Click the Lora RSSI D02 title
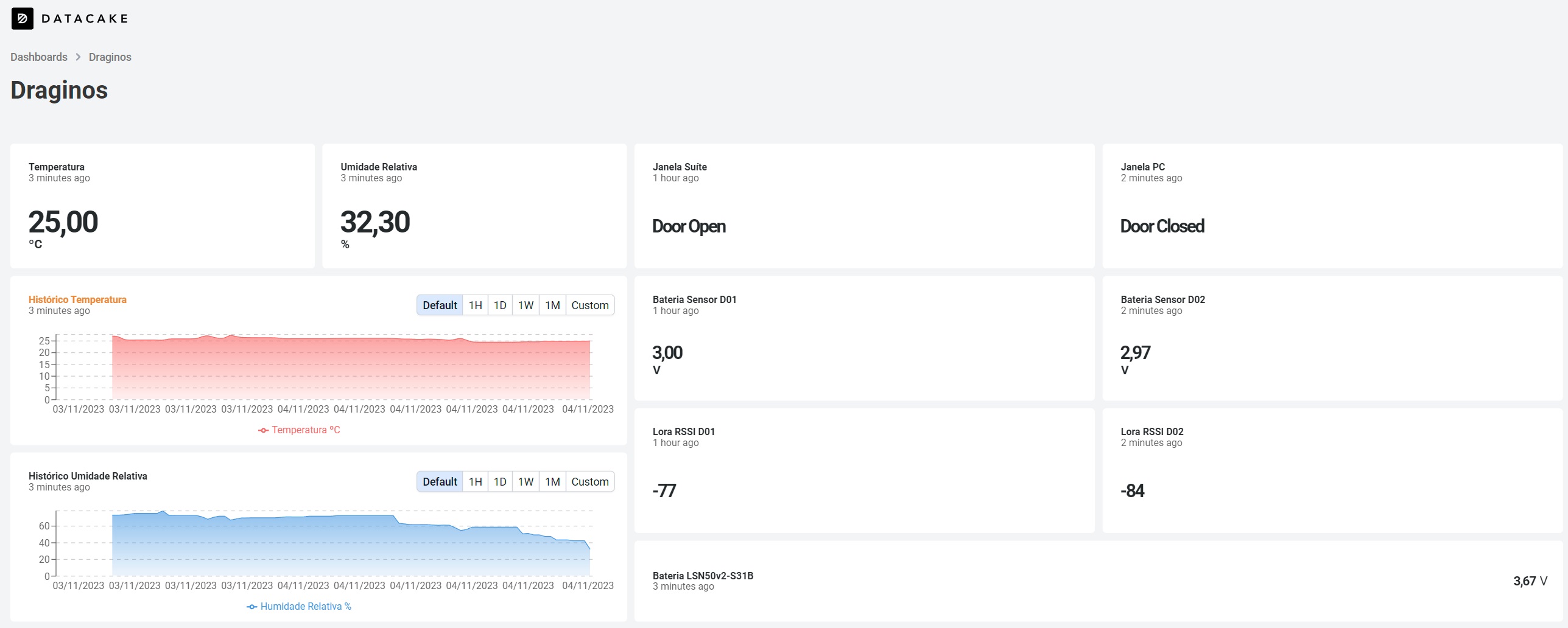The height and width of the screenshot is (628, 1568). tap(1152, 431)
